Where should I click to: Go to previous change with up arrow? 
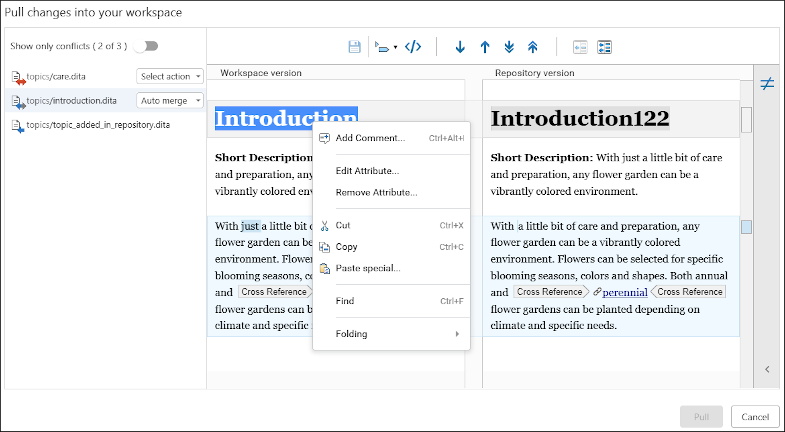[485, 47]
